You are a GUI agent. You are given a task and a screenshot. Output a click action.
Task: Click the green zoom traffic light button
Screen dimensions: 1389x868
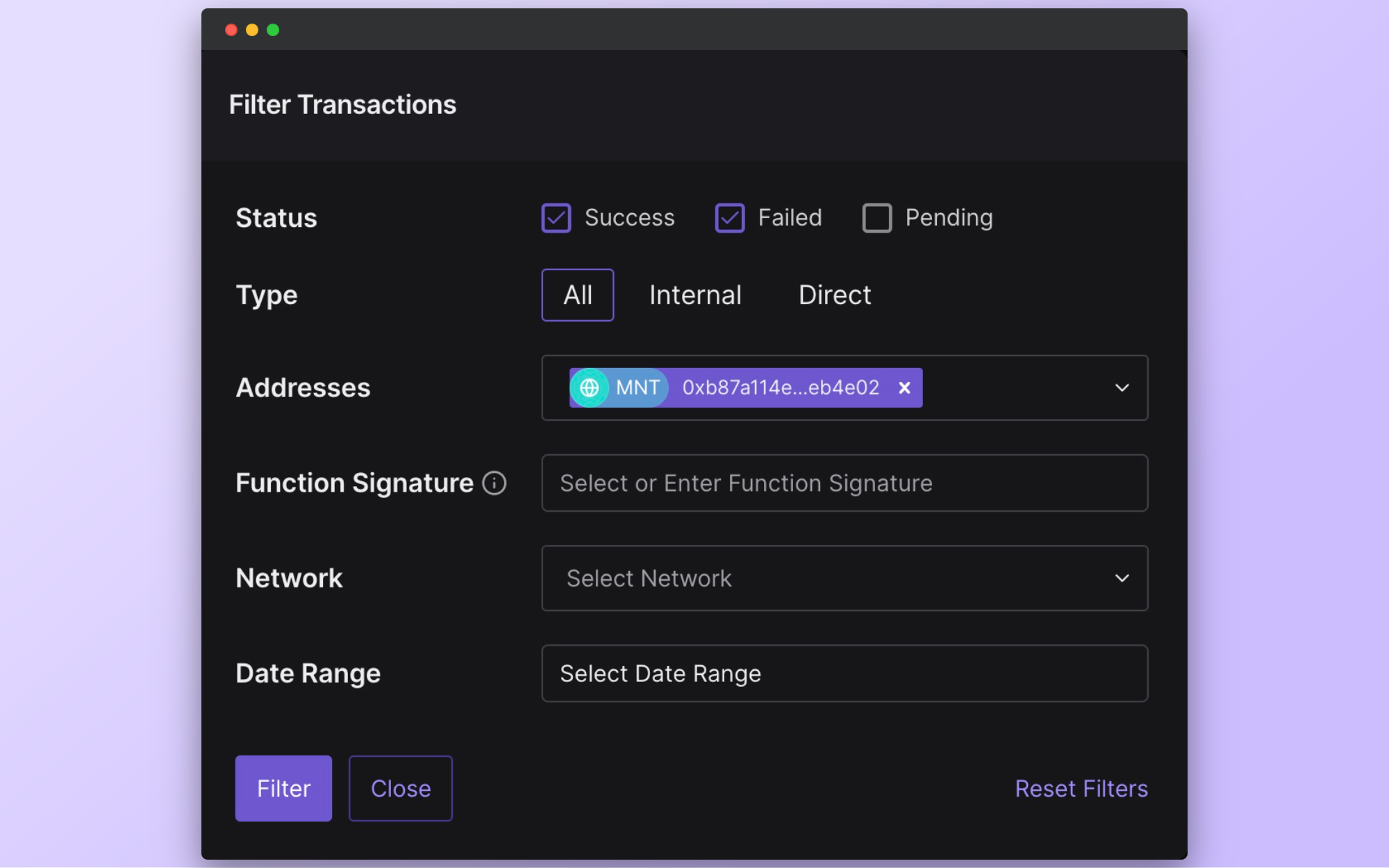pos(273,30)
